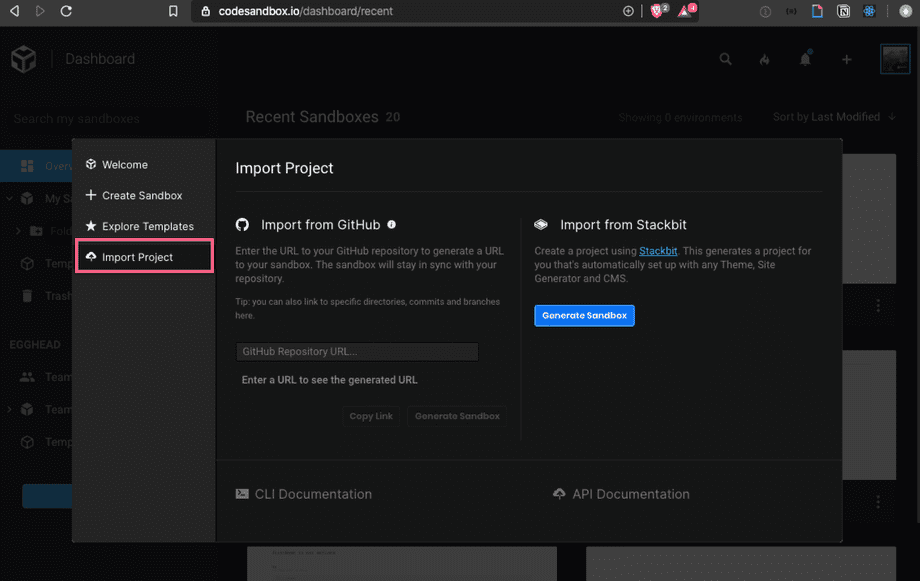Expand the Team sandboxes chevron under EGGHEAD
920x581 pixels.
(9, 409)
